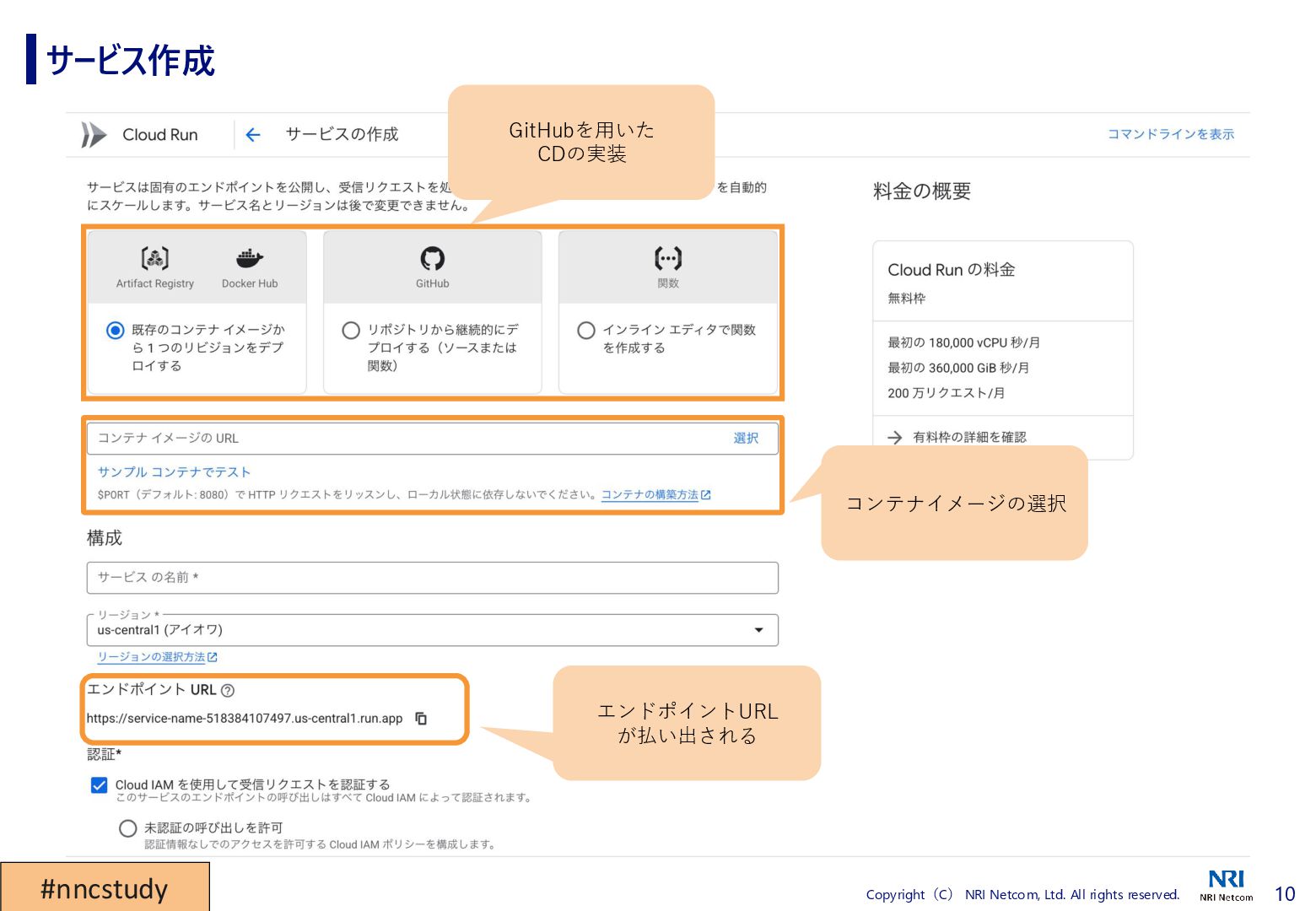Click the Cloud Run の料金 heading
The height and width of the screenshot is (911, 1316).
point(952,270)
